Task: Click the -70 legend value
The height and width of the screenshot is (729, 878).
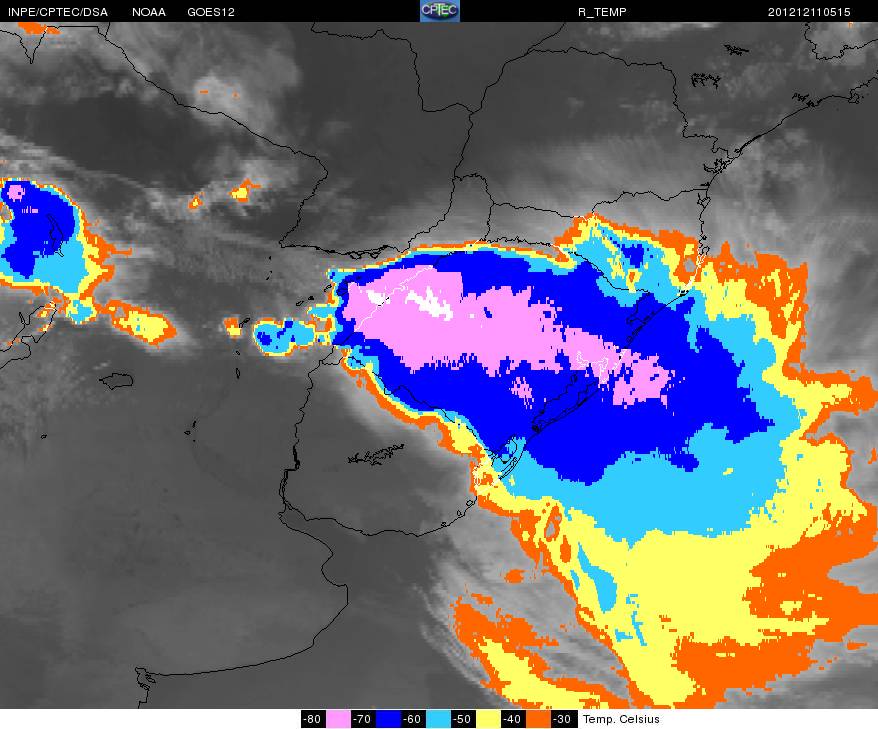Action: click(362, 719)
